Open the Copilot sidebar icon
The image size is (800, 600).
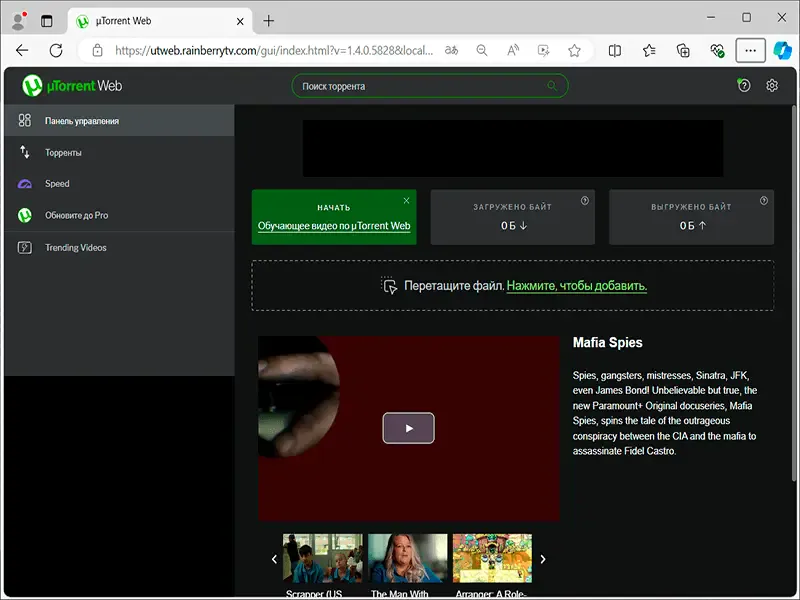click(x=782, y=50)
